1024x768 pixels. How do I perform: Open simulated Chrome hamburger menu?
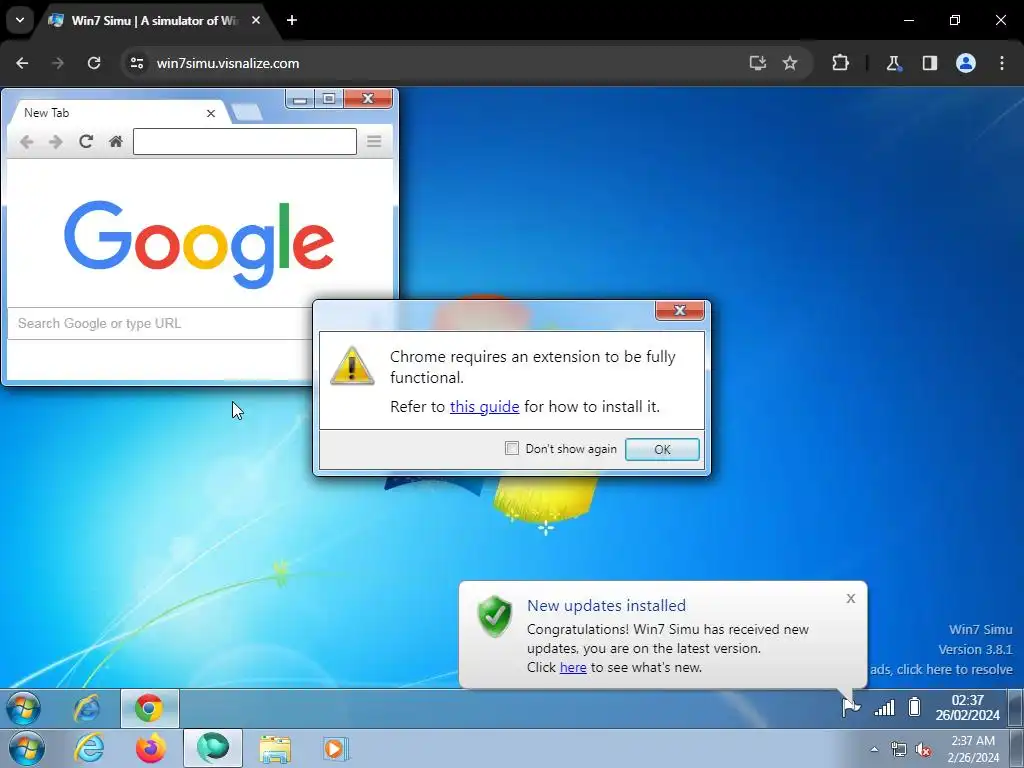pos(374,142)
